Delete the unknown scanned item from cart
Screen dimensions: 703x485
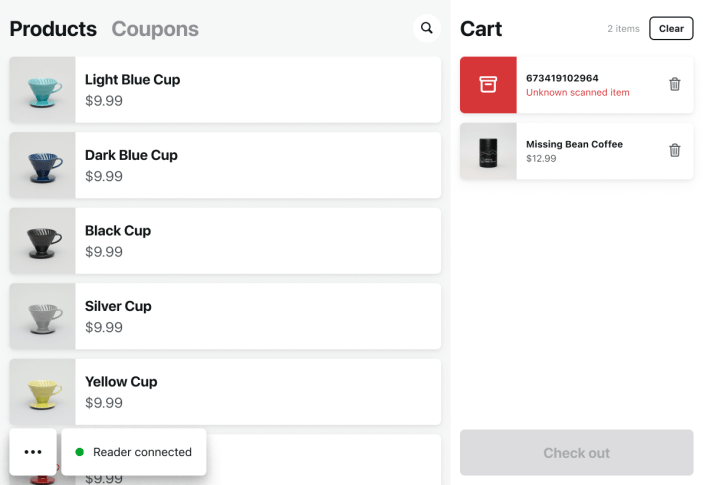tap(675, 85)
